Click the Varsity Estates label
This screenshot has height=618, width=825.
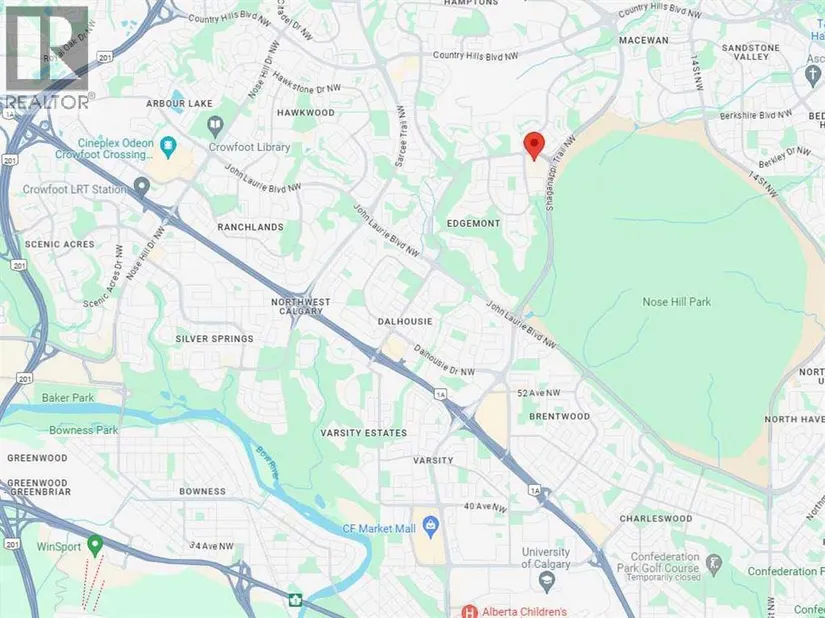(364, 433)
